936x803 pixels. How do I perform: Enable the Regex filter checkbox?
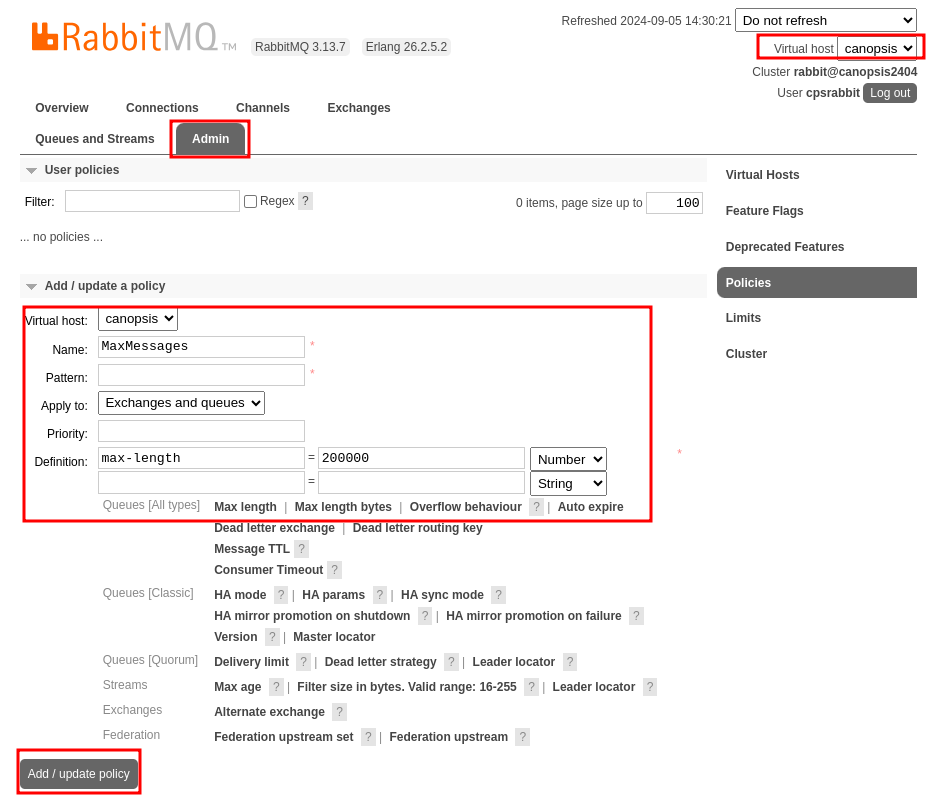coord(251,201)
